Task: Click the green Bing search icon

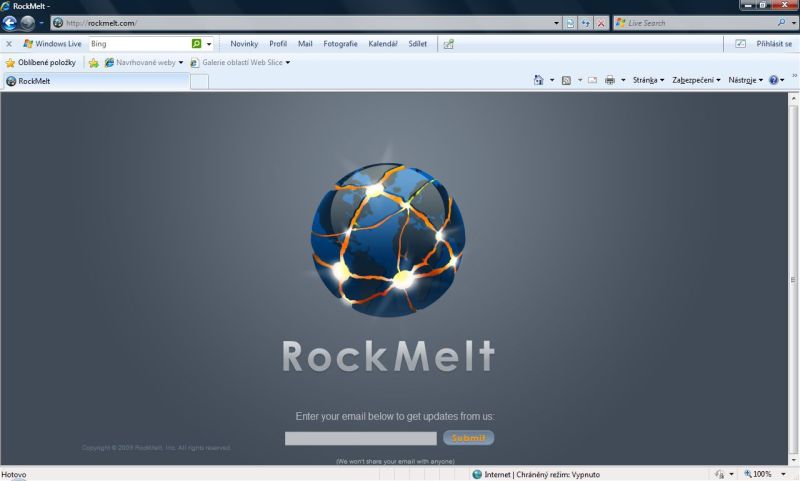Action: [x=196, y=44]
